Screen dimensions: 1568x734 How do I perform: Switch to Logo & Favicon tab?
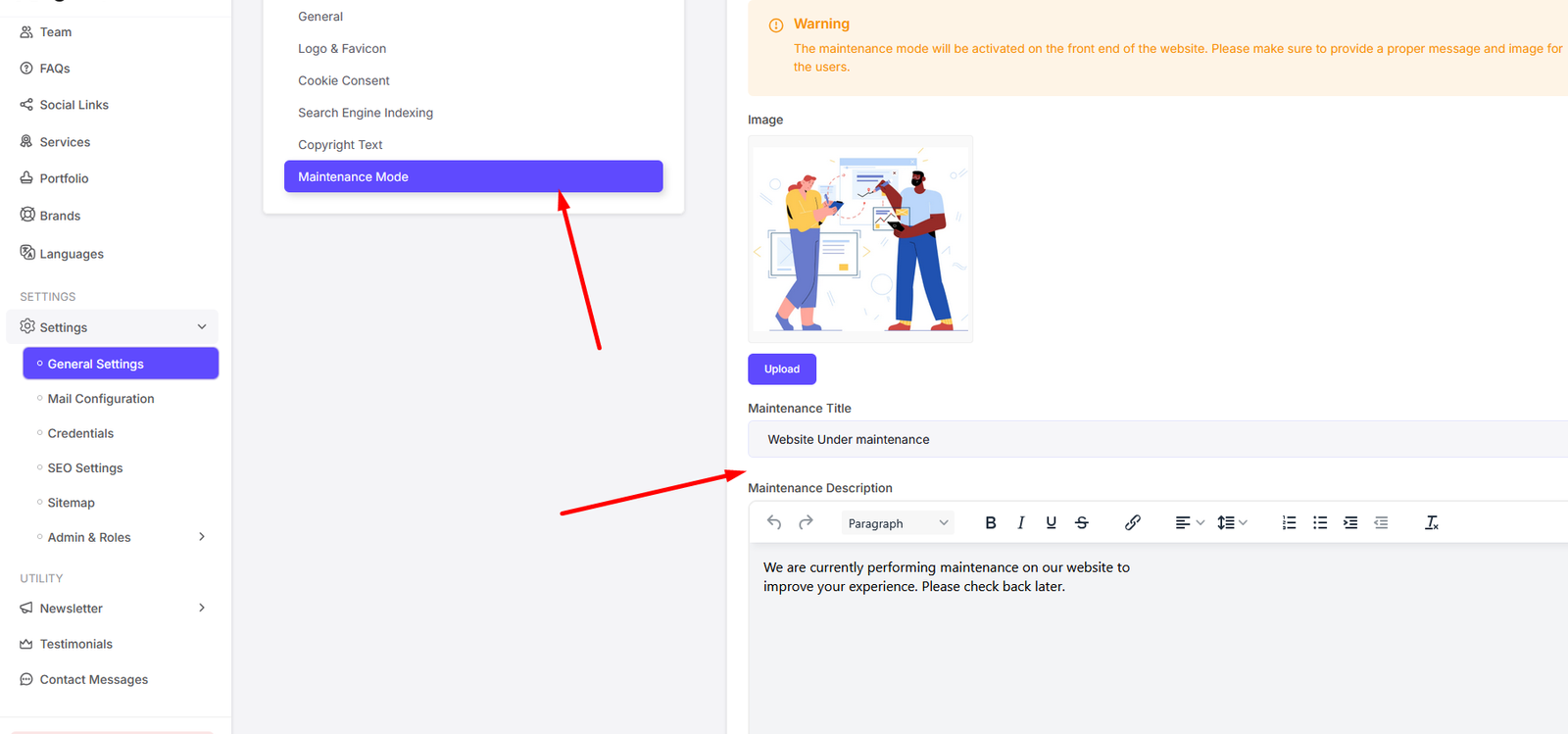342,49
